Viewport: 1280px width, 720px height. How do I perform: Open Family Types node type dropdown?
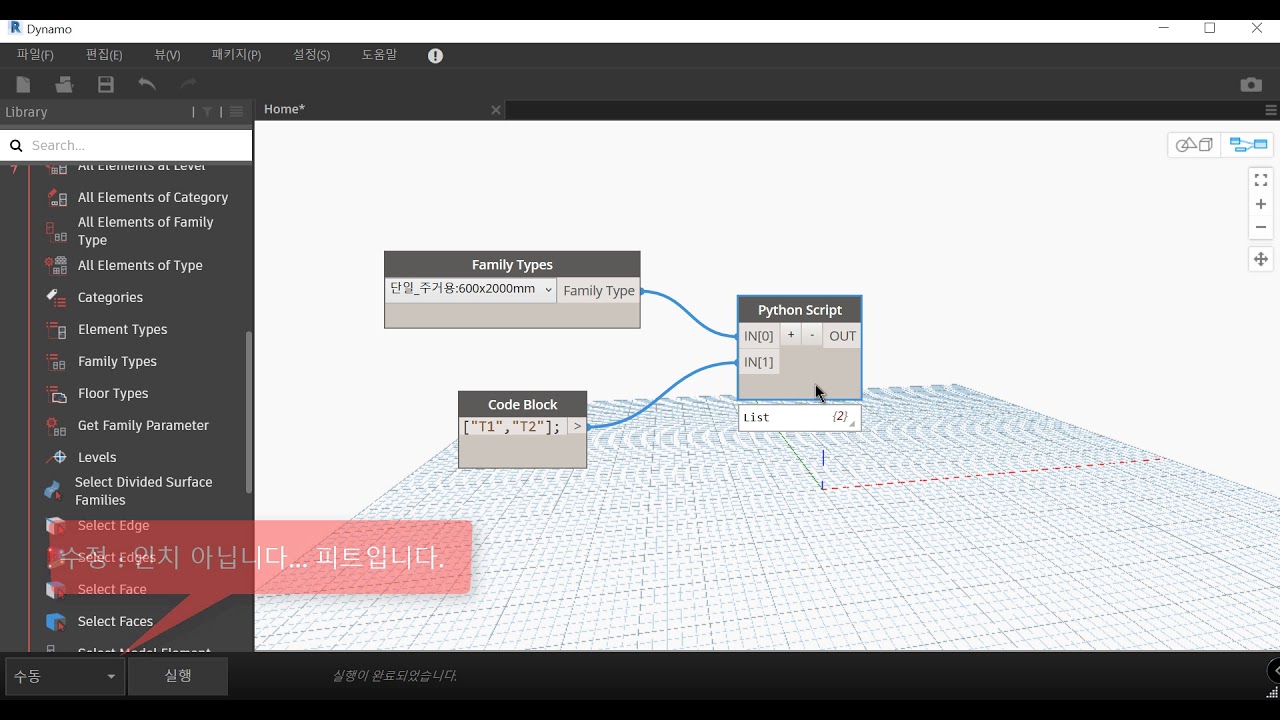(471, 290)
